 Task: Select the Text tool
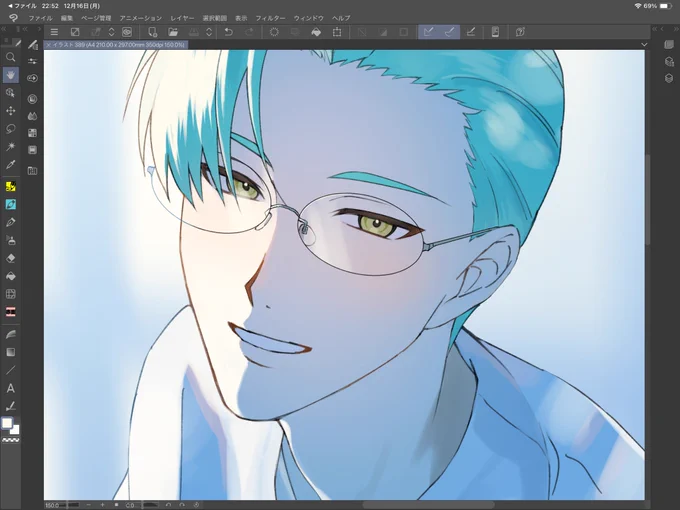pyautogui.click(x=10, y=388)
